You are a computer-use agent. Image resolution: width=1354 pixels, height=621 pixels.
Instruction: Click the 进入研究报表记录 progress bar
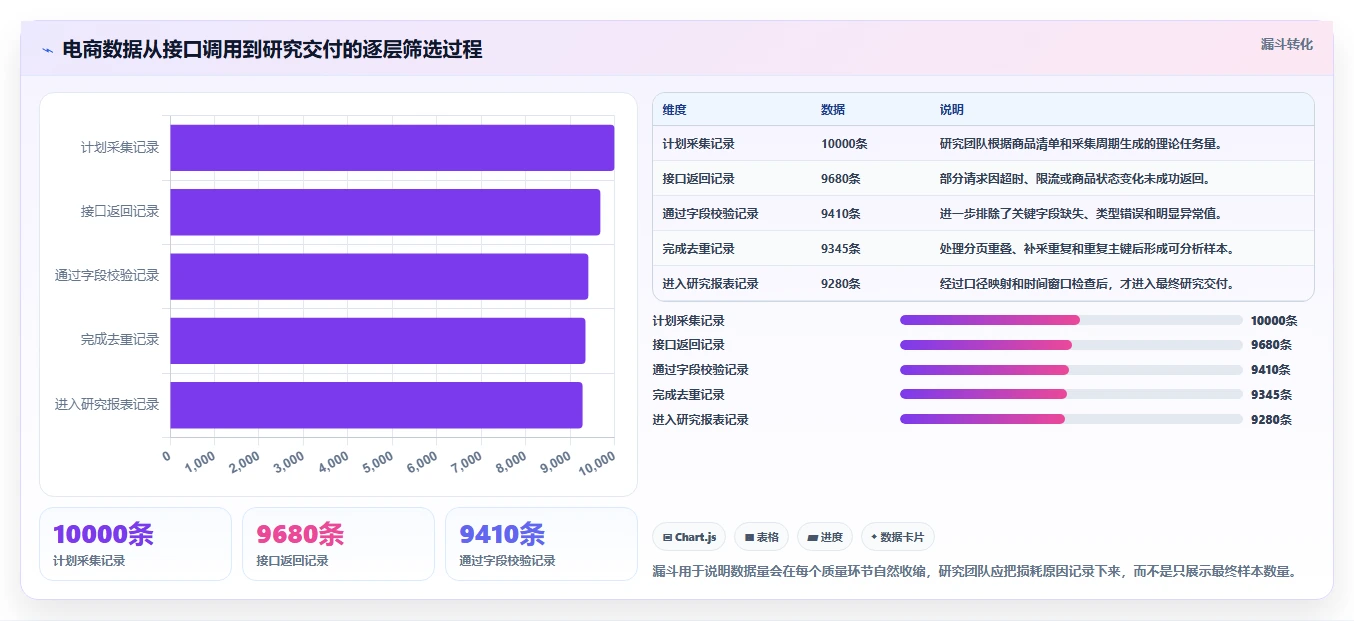1071,419
